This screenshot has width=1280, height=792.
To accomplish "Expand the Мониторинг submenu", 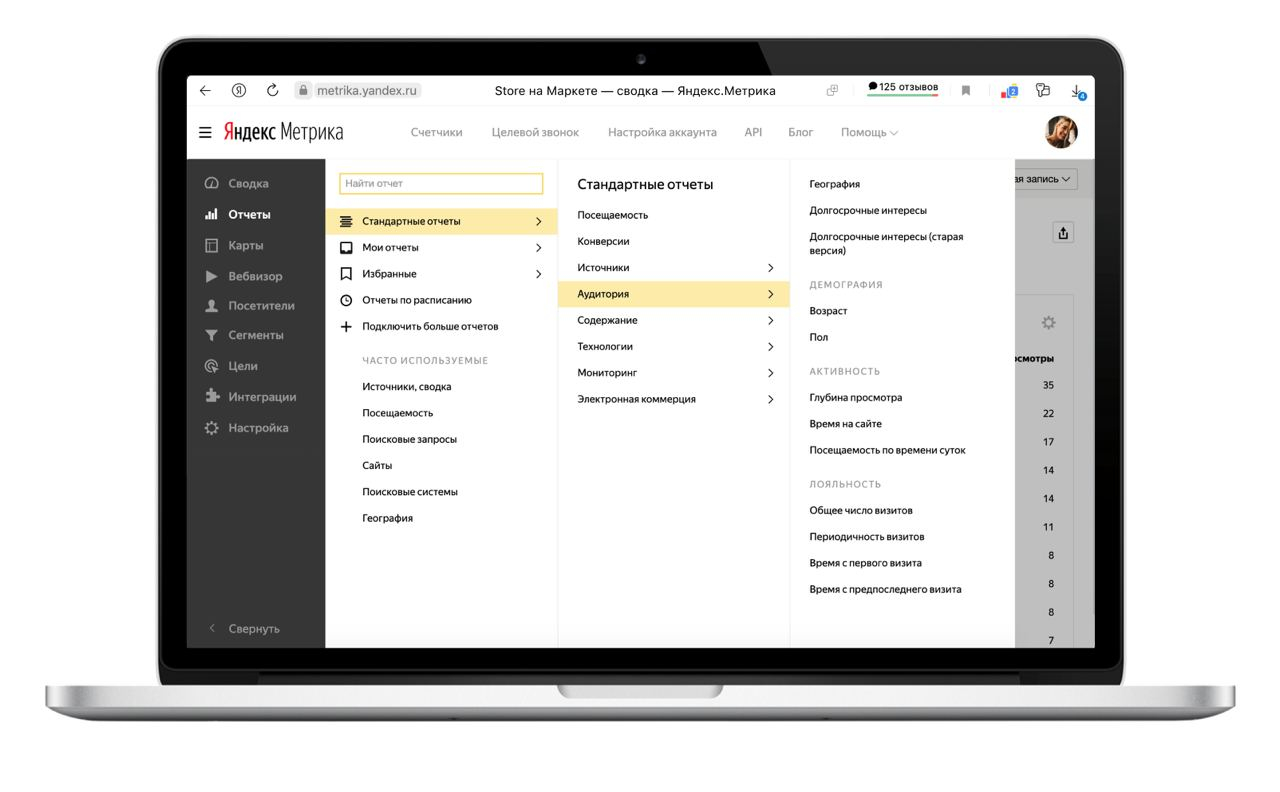I will [674, 373].
